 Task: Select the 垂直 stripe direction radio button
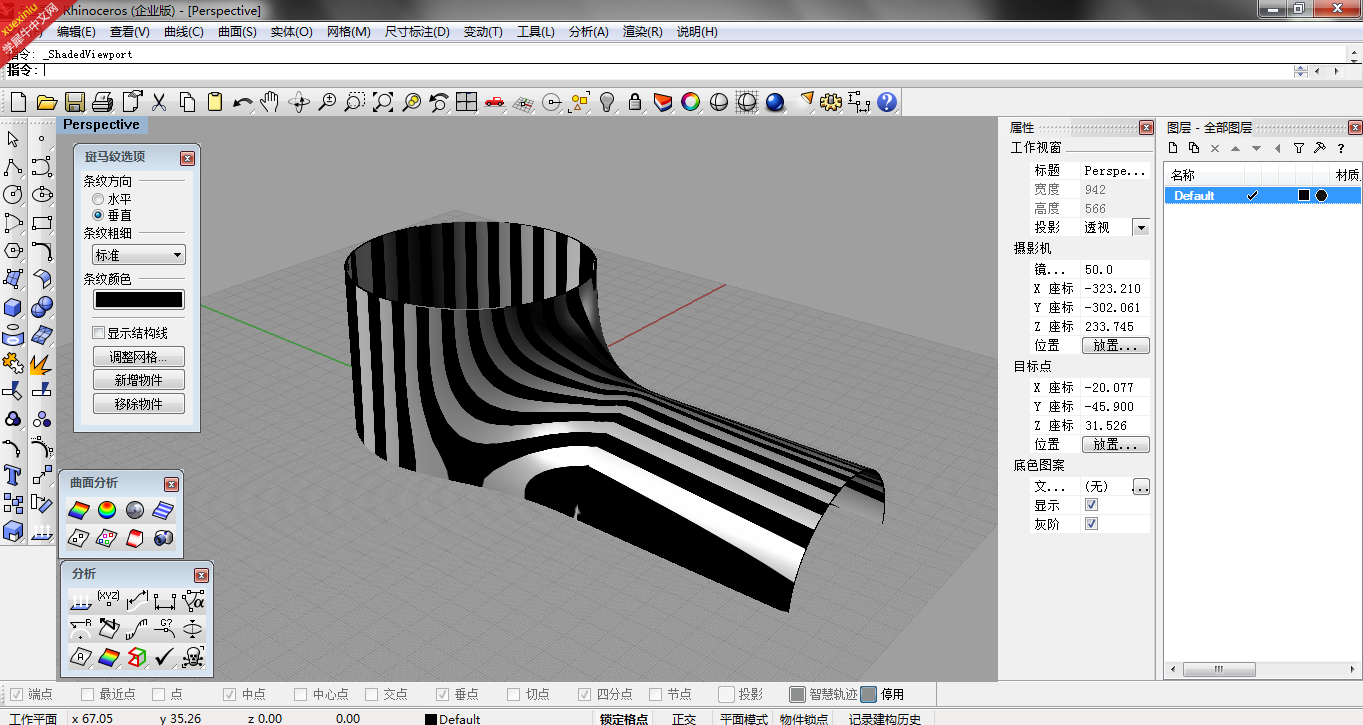[x=98, y=215]
